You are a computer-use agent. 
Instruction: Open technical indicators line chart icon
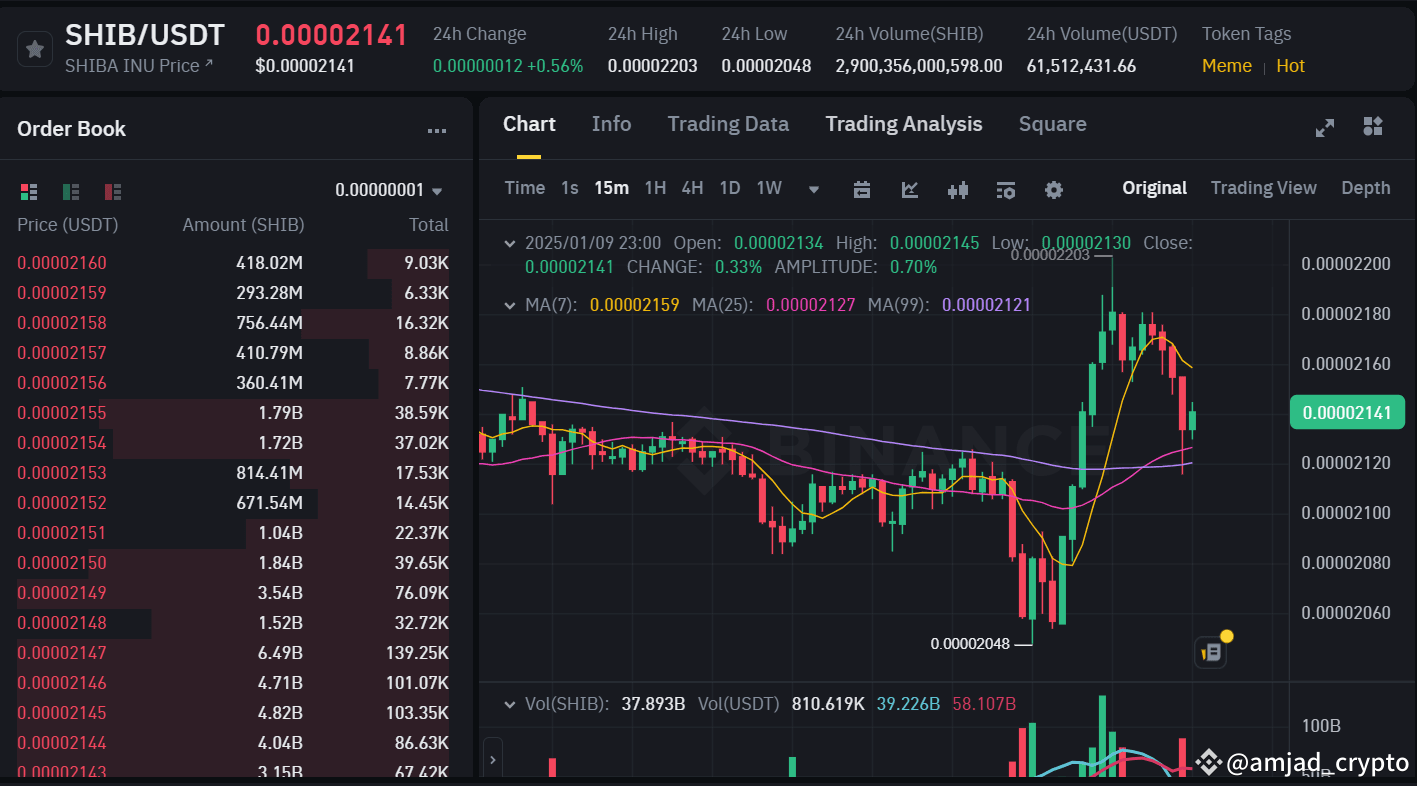pos(910,189)
